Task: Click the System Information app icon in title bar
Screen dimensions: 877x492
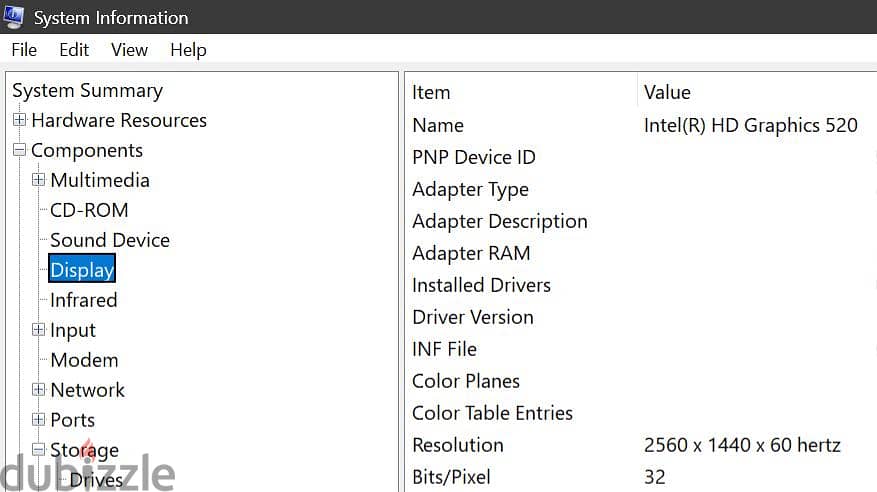Action: pyautogui.click(x=13, y=17)
